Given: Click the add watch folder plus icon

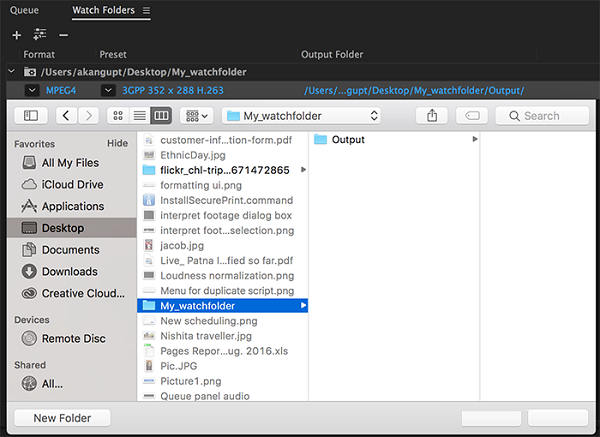Looking at the screenshot, I should pos(16,34).
